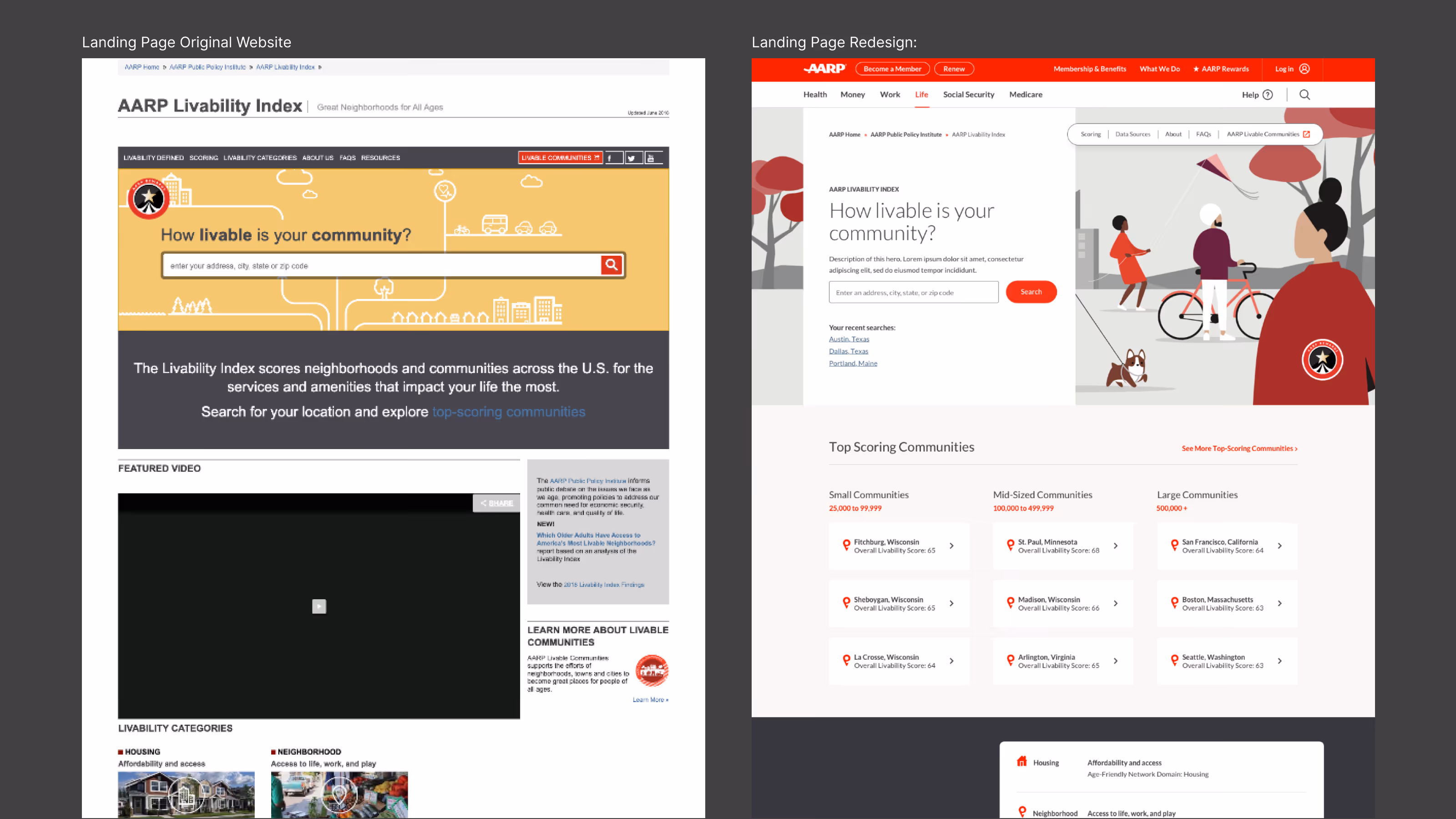Image resolution: width=1456 pixels, height=819 pixels.
Task: Open the top-scoring communities blue link
Action: click(509, 411)
